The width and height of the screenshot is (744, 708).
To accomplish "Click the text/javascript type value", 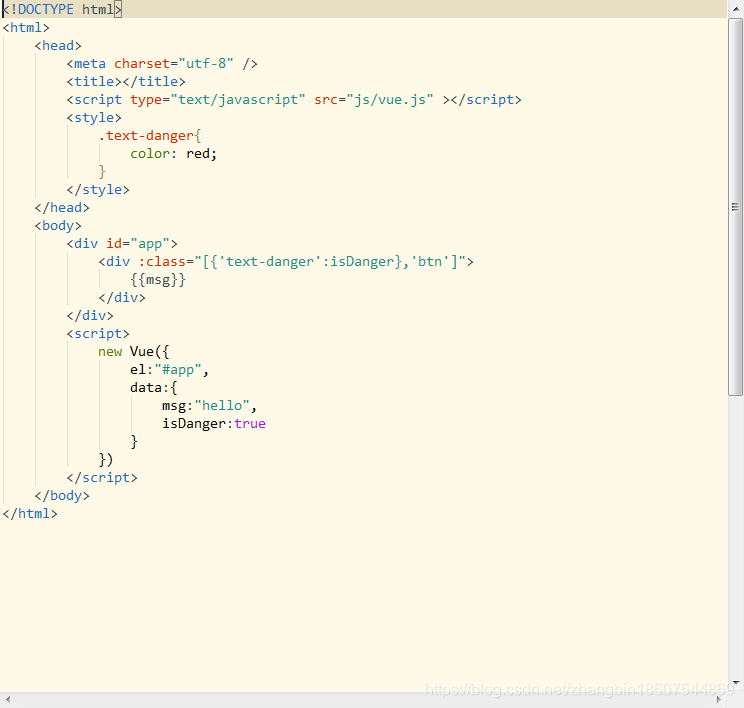I will coord(238,100).
